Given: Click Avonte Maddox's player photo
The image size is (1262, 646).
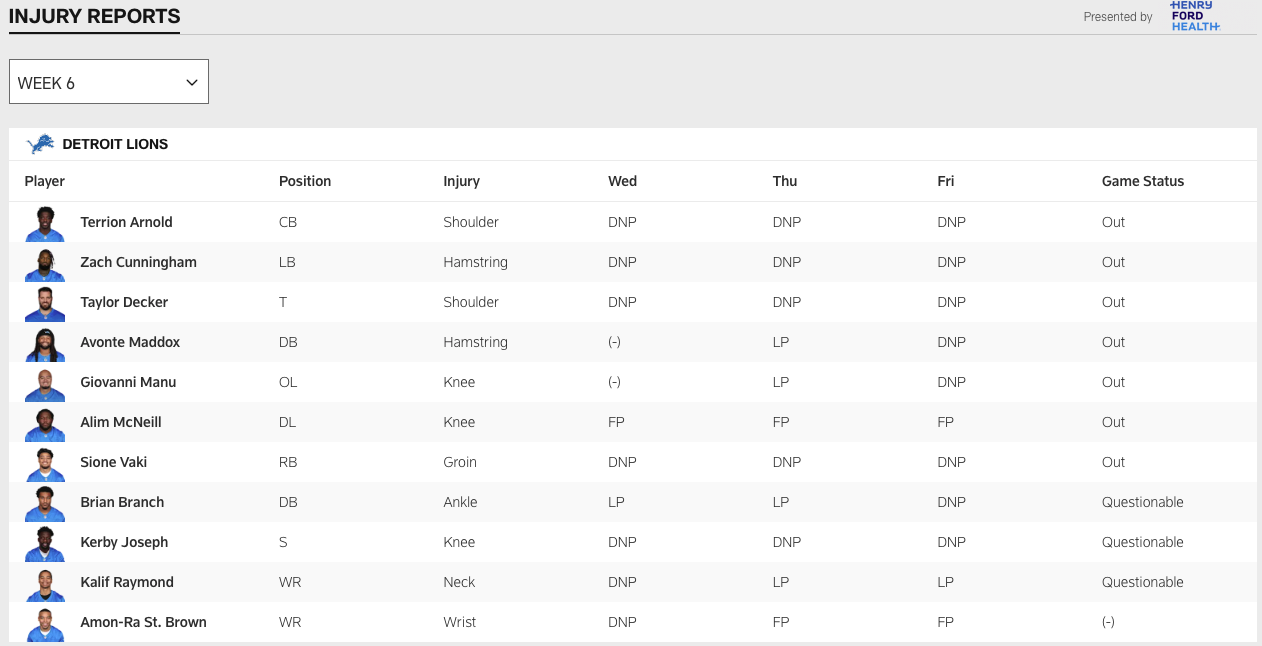Looking at the screenshot, I should [44, 343].
